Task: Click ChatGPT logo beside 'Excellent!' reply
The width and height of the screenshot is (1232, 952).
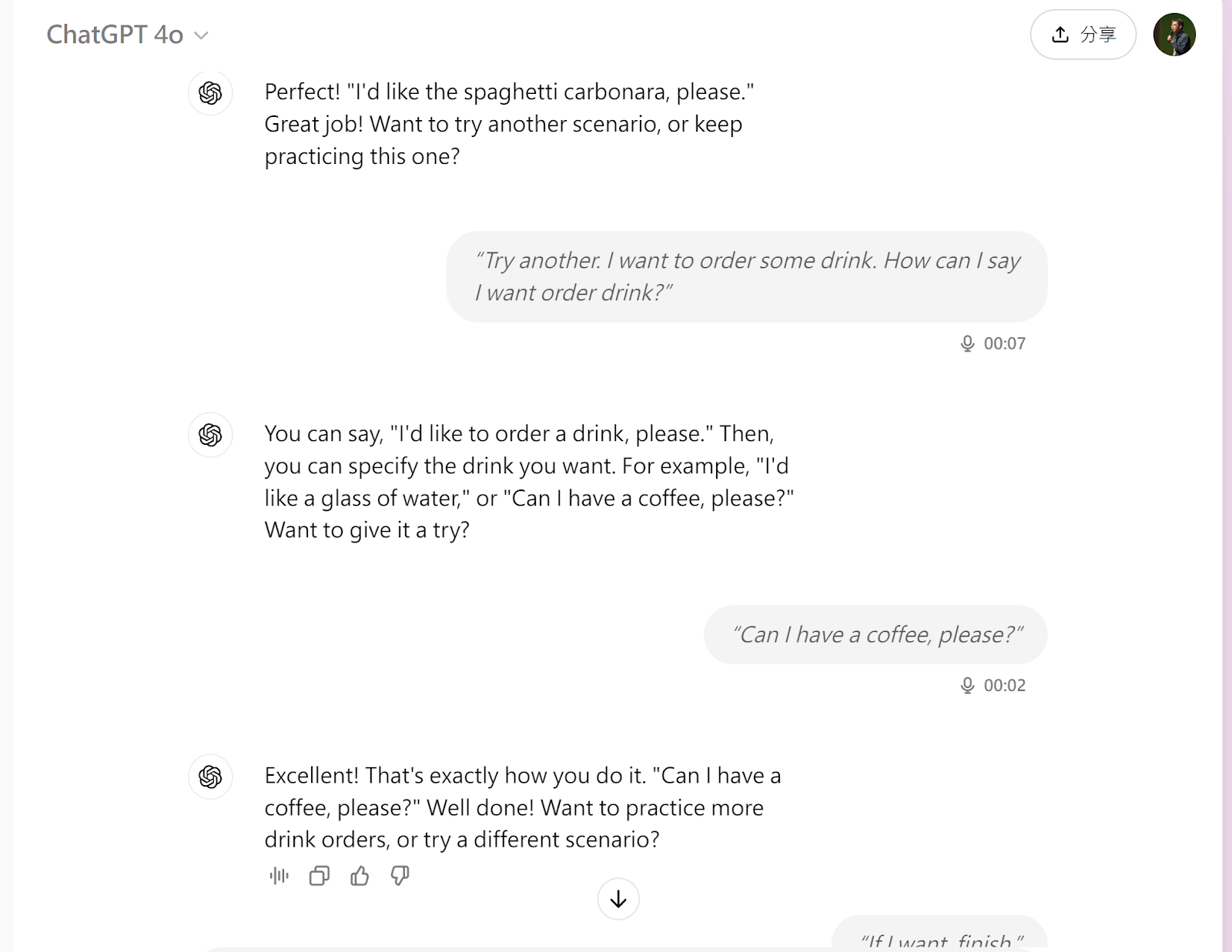Action: point(210,777)
